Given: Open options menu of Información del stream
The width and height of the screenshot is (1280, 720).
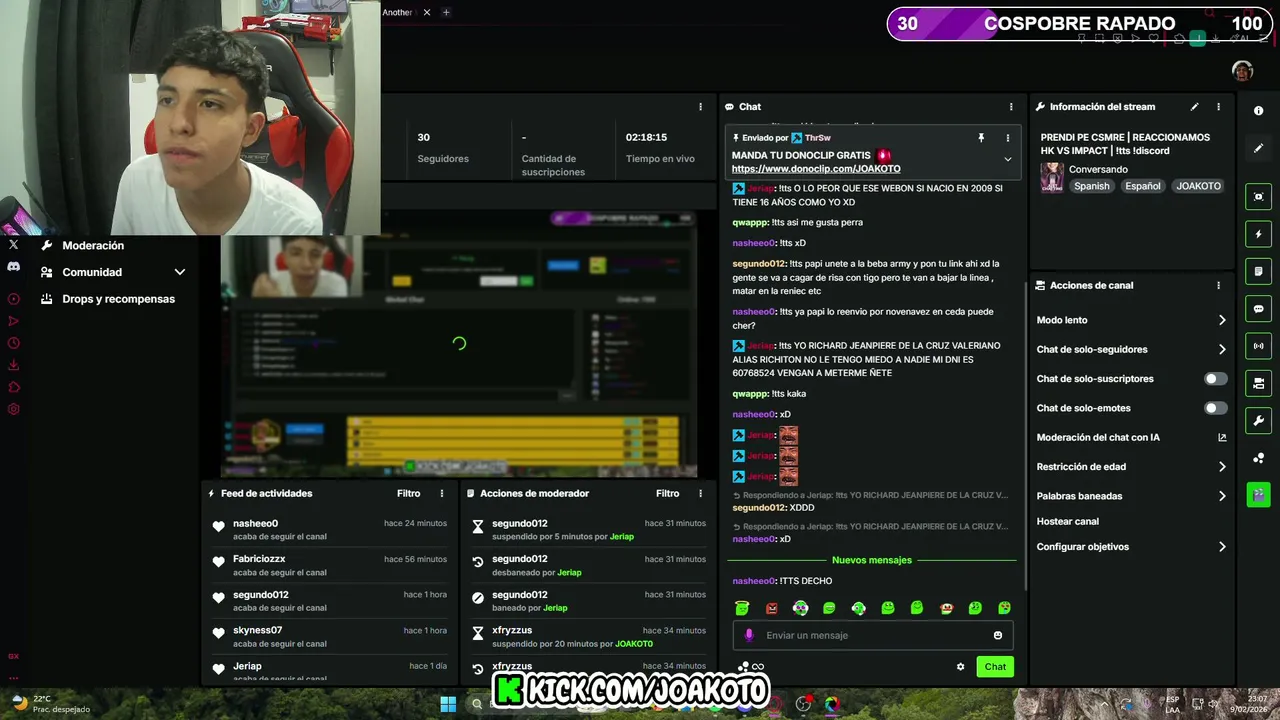Looking at the screenshot, I should (1218, 107).
